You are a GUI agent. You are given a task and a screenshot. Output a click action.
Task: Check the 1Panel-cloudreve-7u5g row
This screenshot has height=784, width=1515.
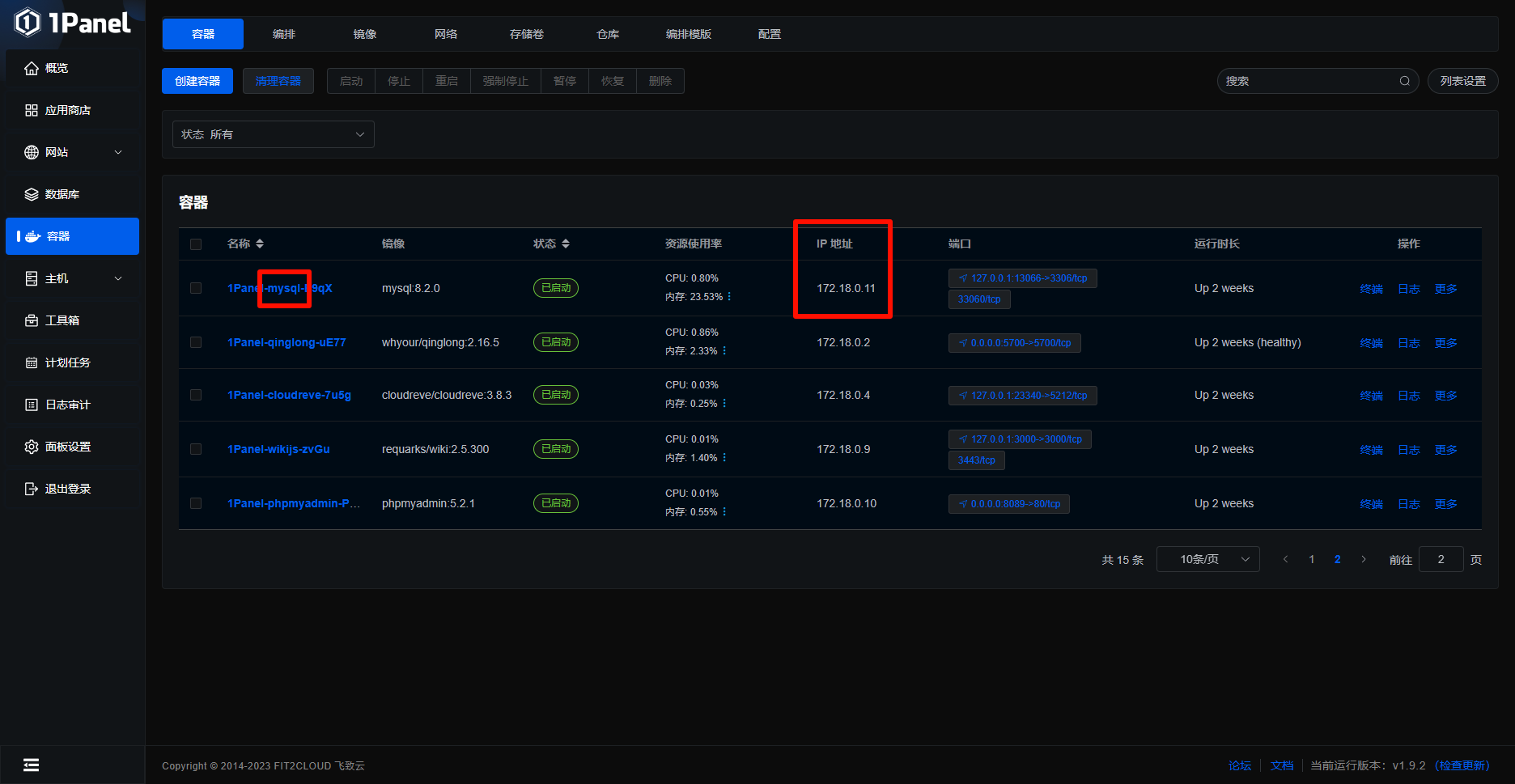196,395
